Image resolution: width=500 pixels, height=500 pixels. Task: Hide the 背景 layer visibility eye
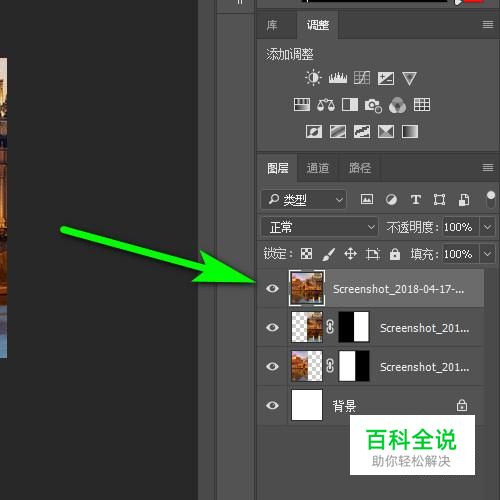272,405
